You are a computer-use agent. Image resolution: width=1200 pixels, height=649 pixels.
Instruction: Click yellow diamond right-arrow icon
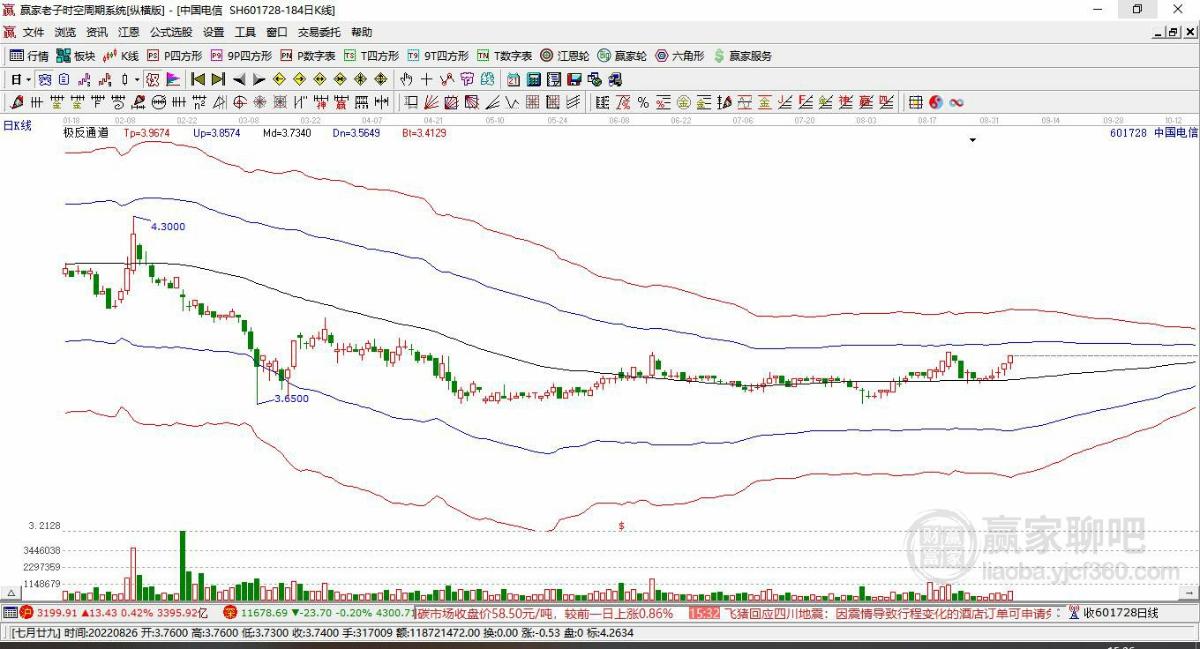pos(299,79)
